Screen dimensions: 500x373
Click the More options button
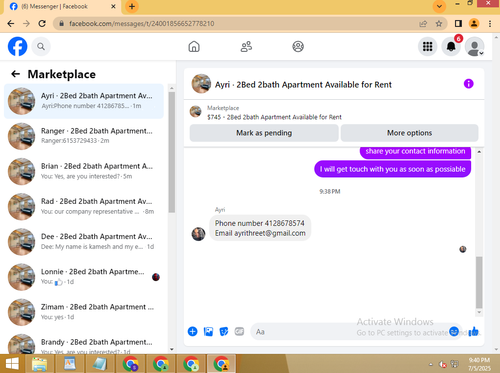(409, 133)
